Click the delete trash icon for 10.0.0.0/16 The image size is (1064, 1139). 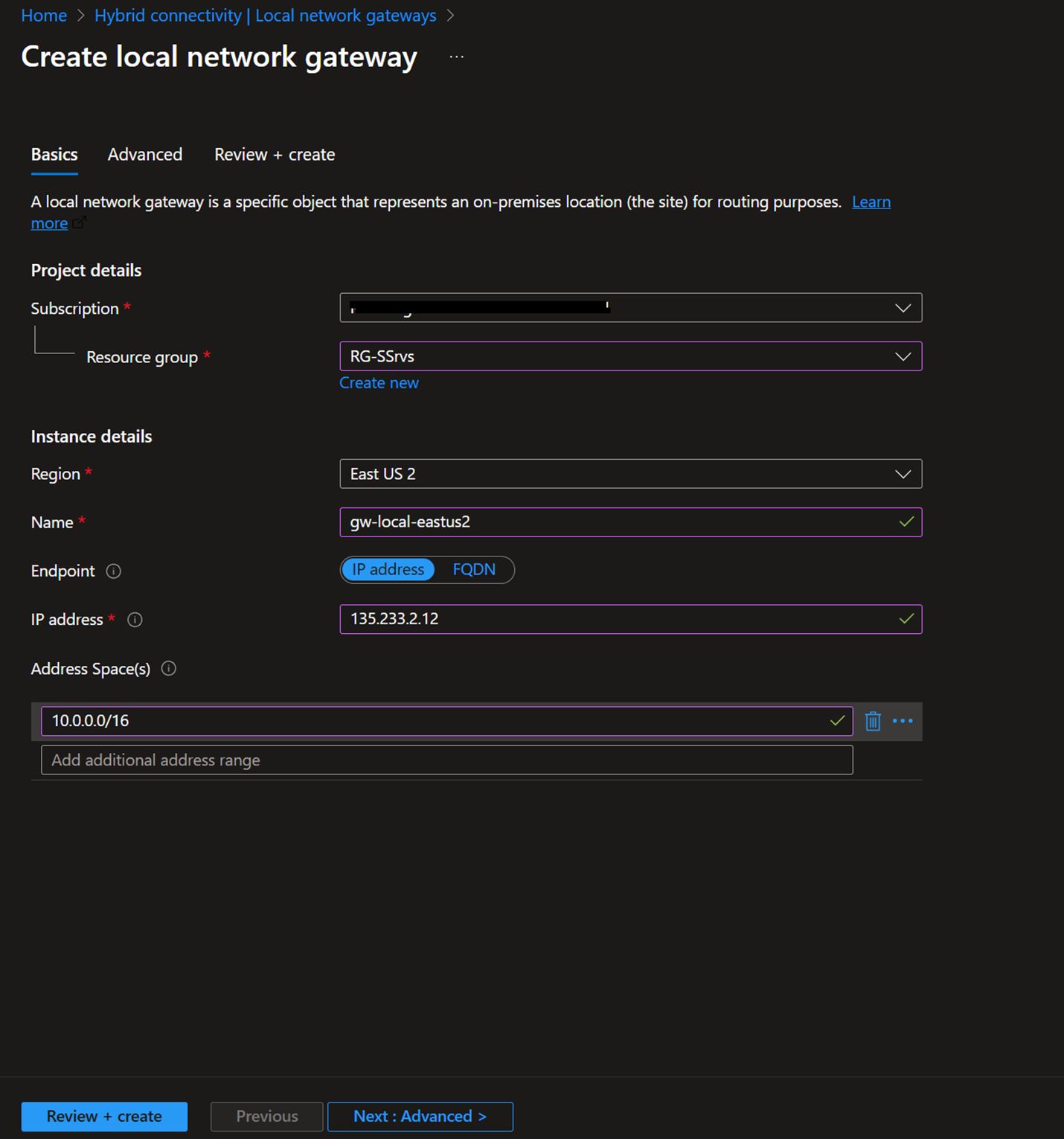coord(873,721)
